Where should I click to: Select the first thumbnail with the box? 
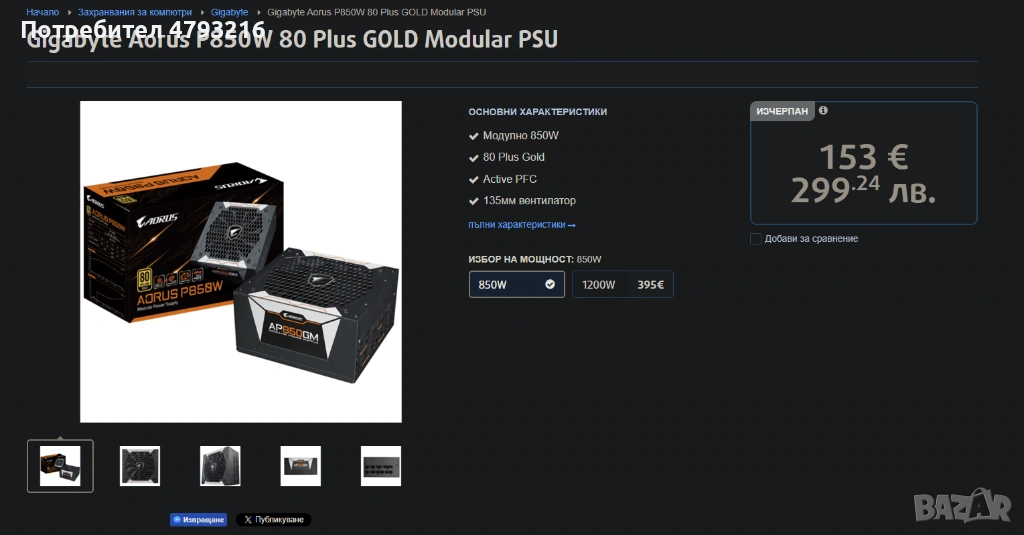tap(60, 466)
